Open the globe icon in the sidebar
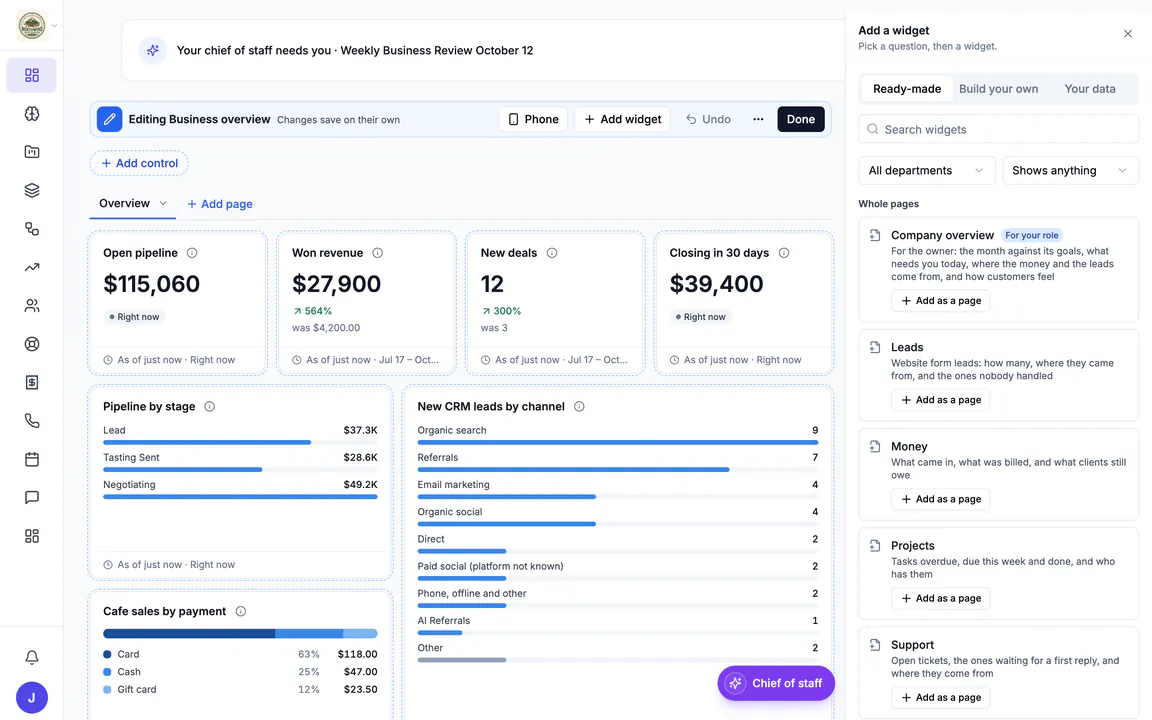The height and width of the screenshot is (720, 1152). [x=32, y=114]
